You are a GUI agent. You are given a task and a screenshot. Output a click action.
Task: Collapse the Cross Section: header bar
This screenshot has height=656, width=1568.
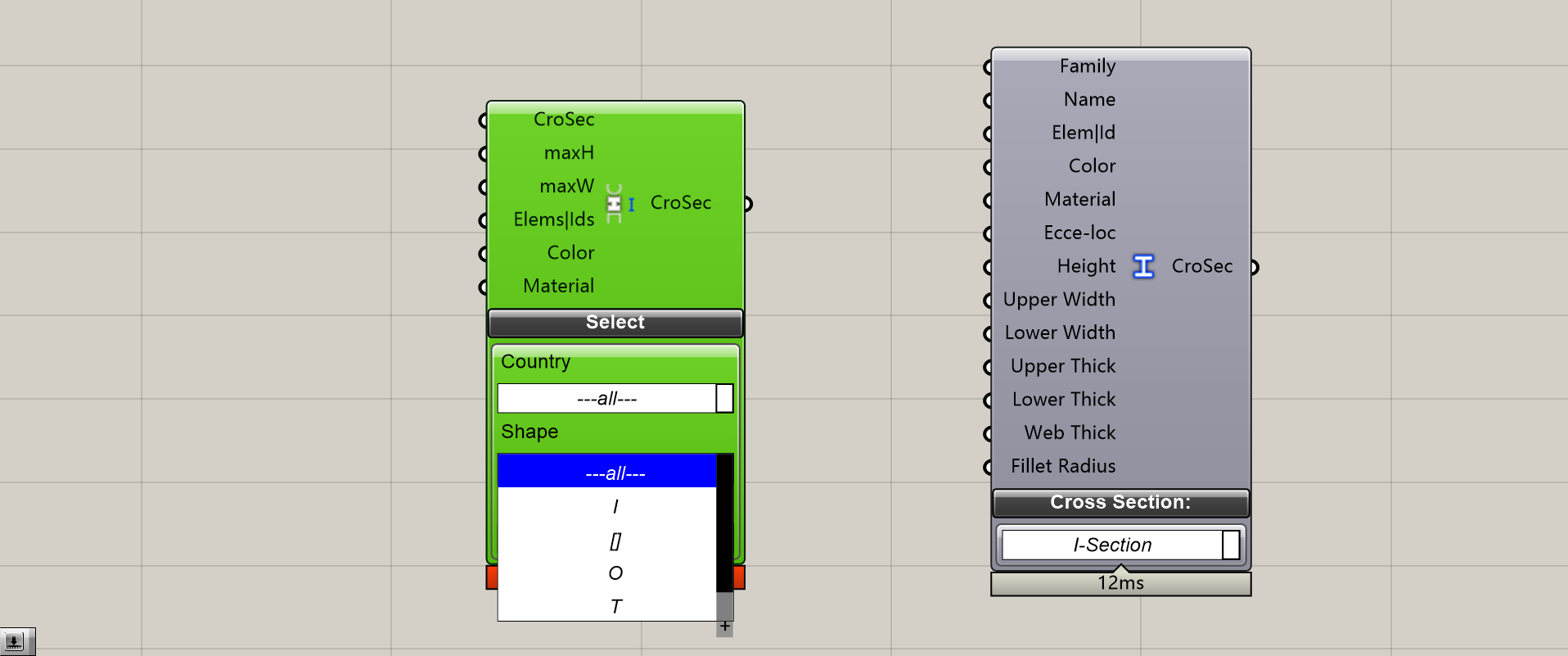click(x=1120, y=503)
